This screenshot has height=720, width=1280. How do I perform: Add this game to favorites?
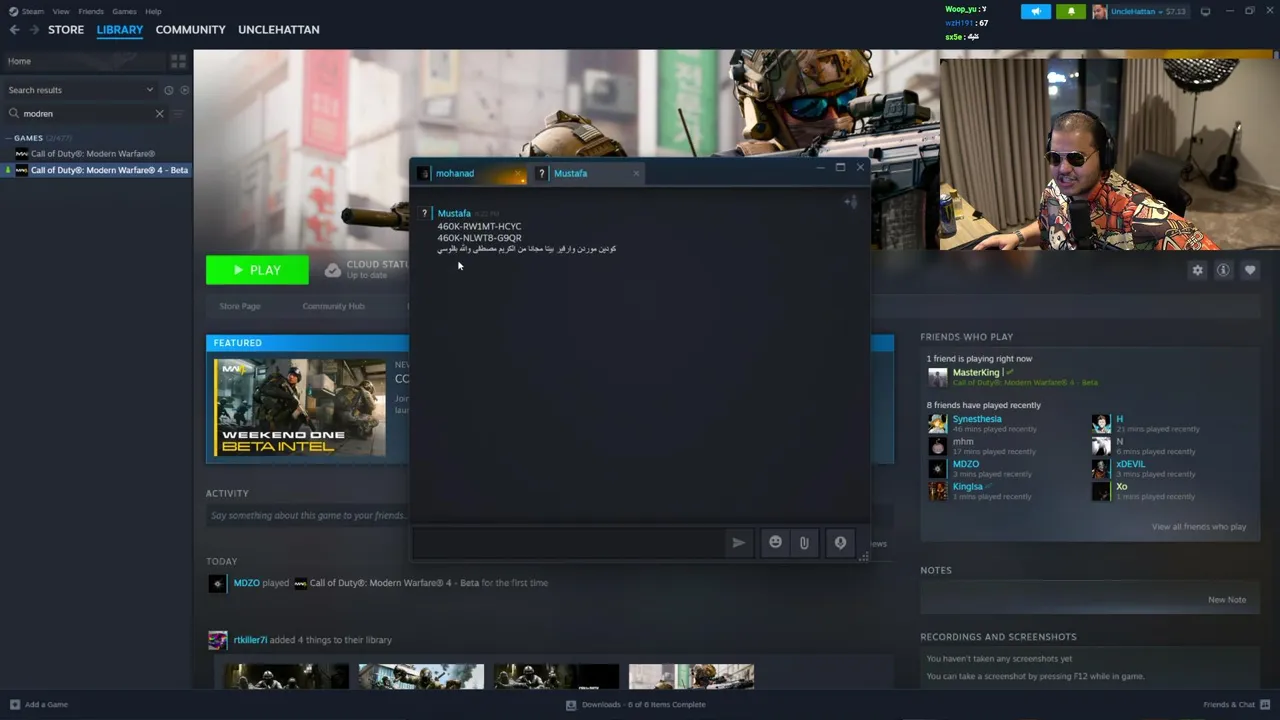(1250, 270)
